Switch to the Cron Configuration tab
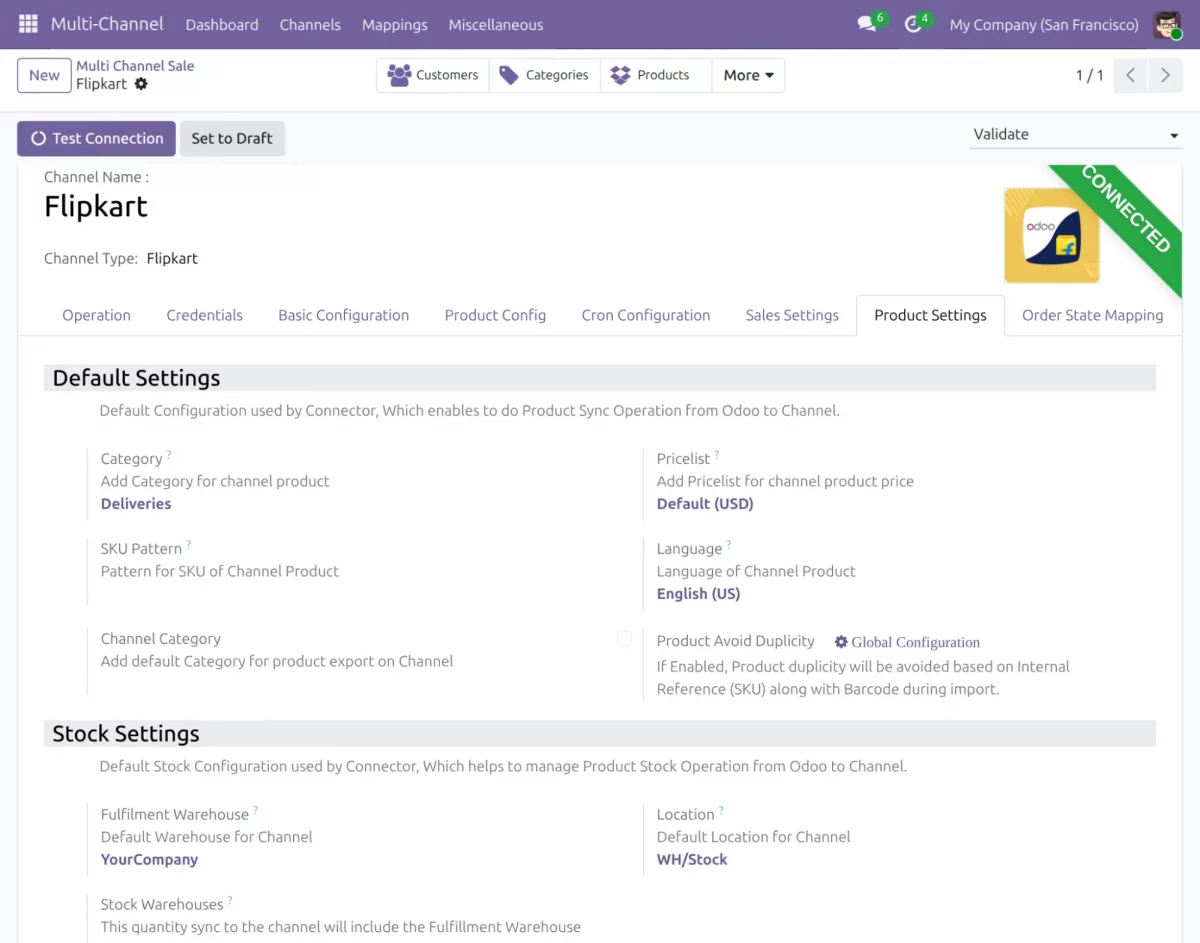This screenshot has height=943, width=1200. click(646, 315)
